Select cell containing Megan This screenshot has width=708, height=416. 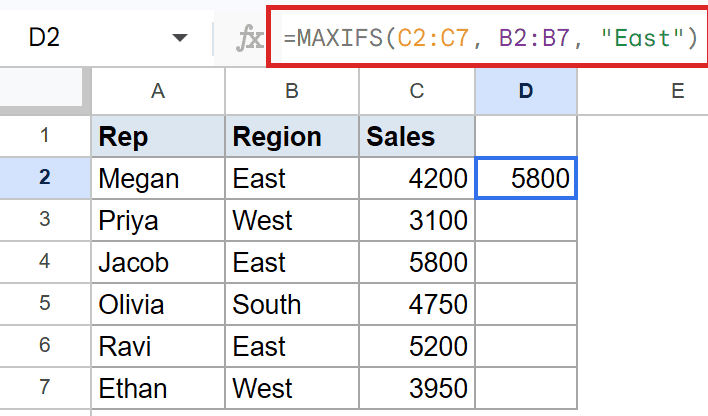(x=158, y=178)
